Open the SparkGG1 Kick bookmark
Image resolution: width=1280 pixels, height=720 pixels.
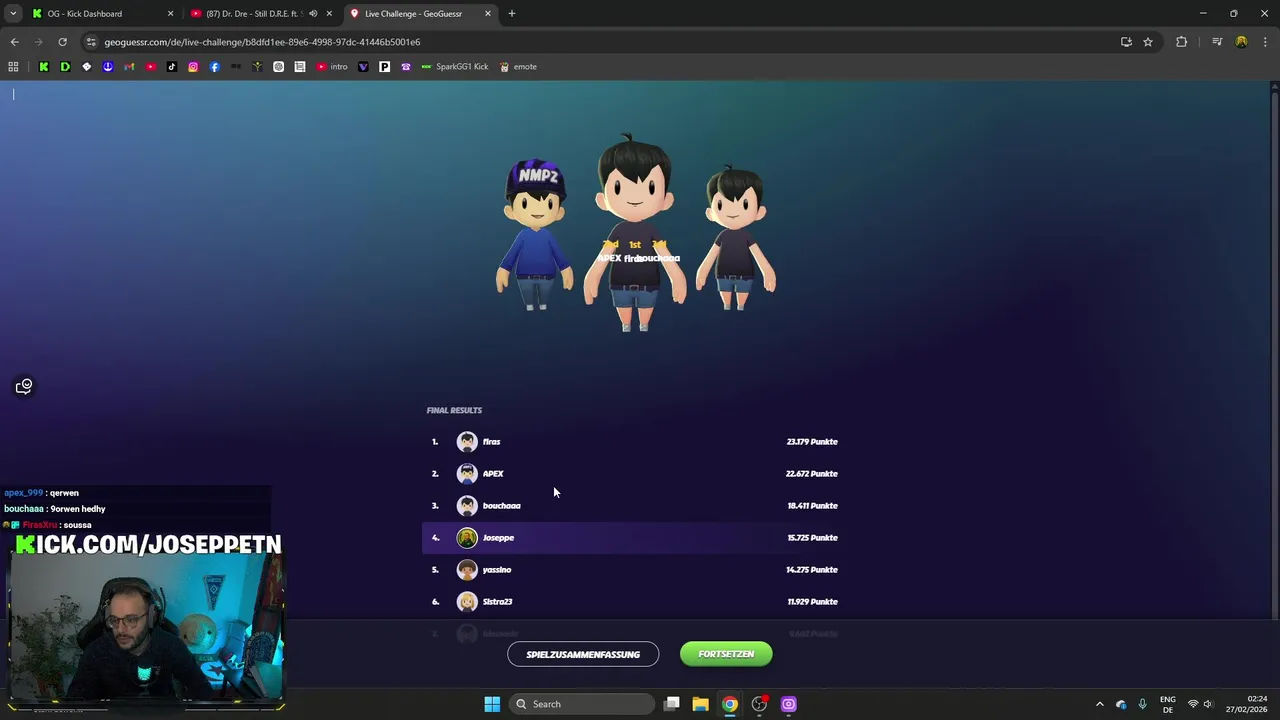(x=455, y=67)
